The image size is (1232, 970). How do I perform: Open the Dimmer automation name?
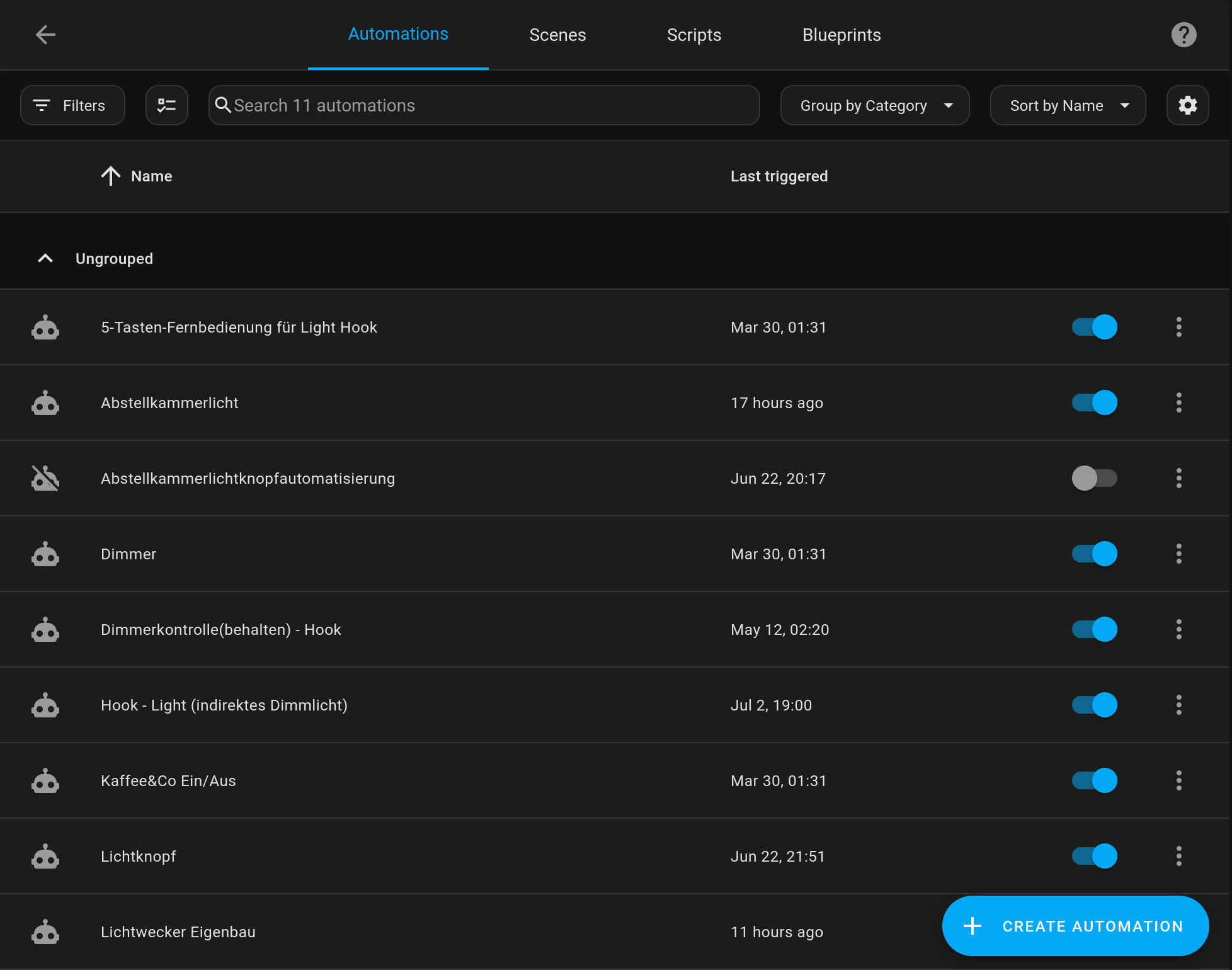[128, 554]
